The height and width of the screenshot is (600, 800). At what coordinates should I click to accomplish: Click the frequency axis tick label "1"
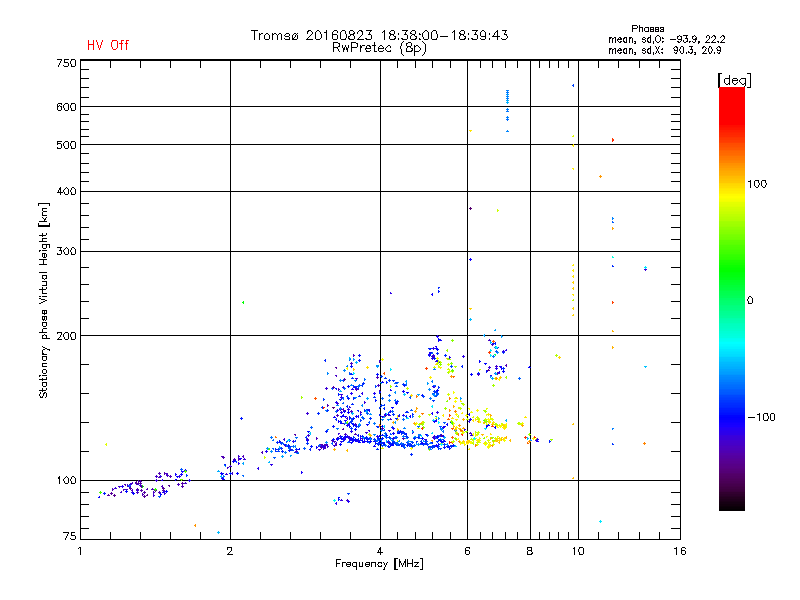click(80, 551)
